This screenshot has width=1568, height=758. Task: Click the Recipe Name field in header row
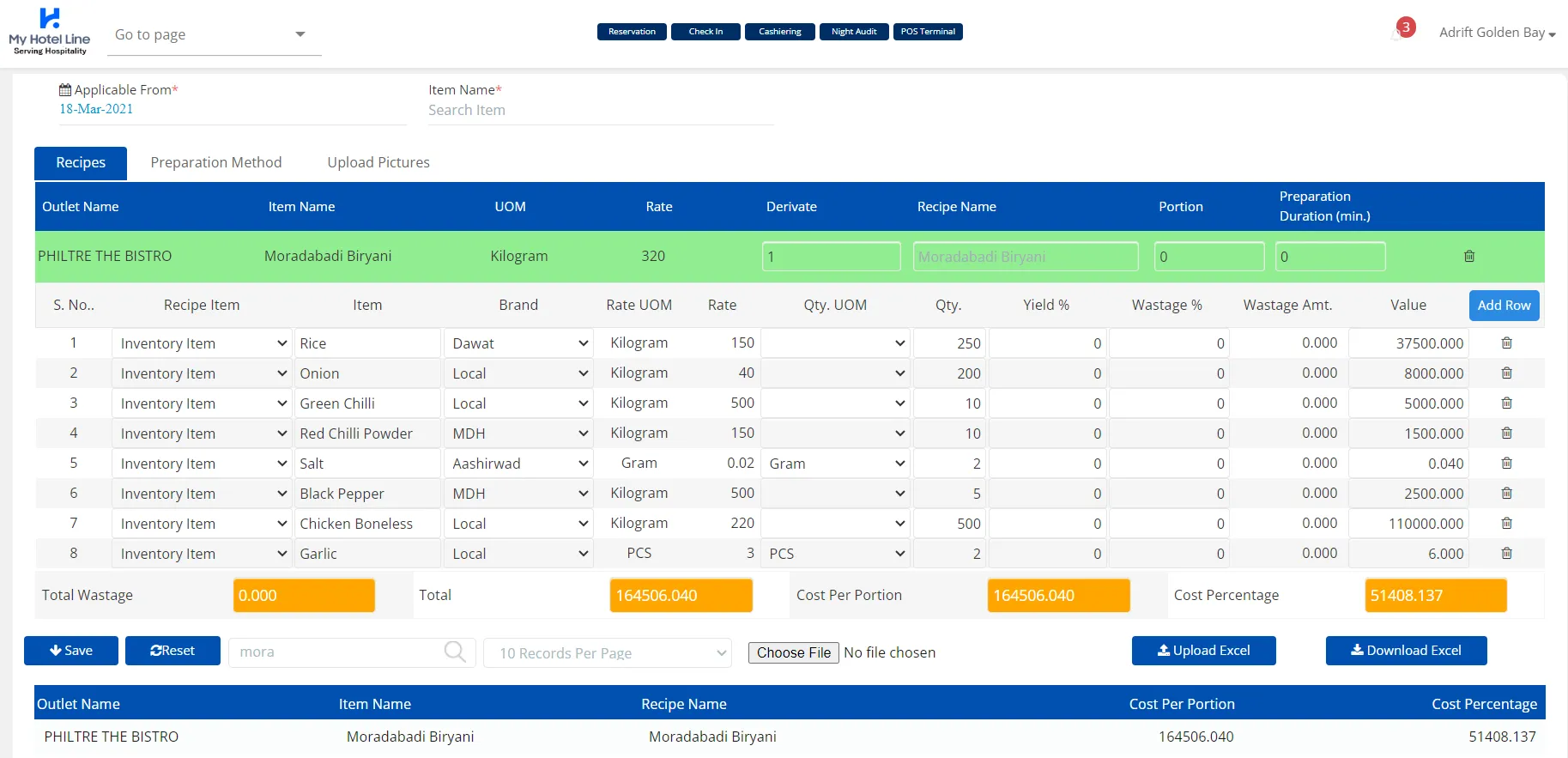(x=1026, y=257)
